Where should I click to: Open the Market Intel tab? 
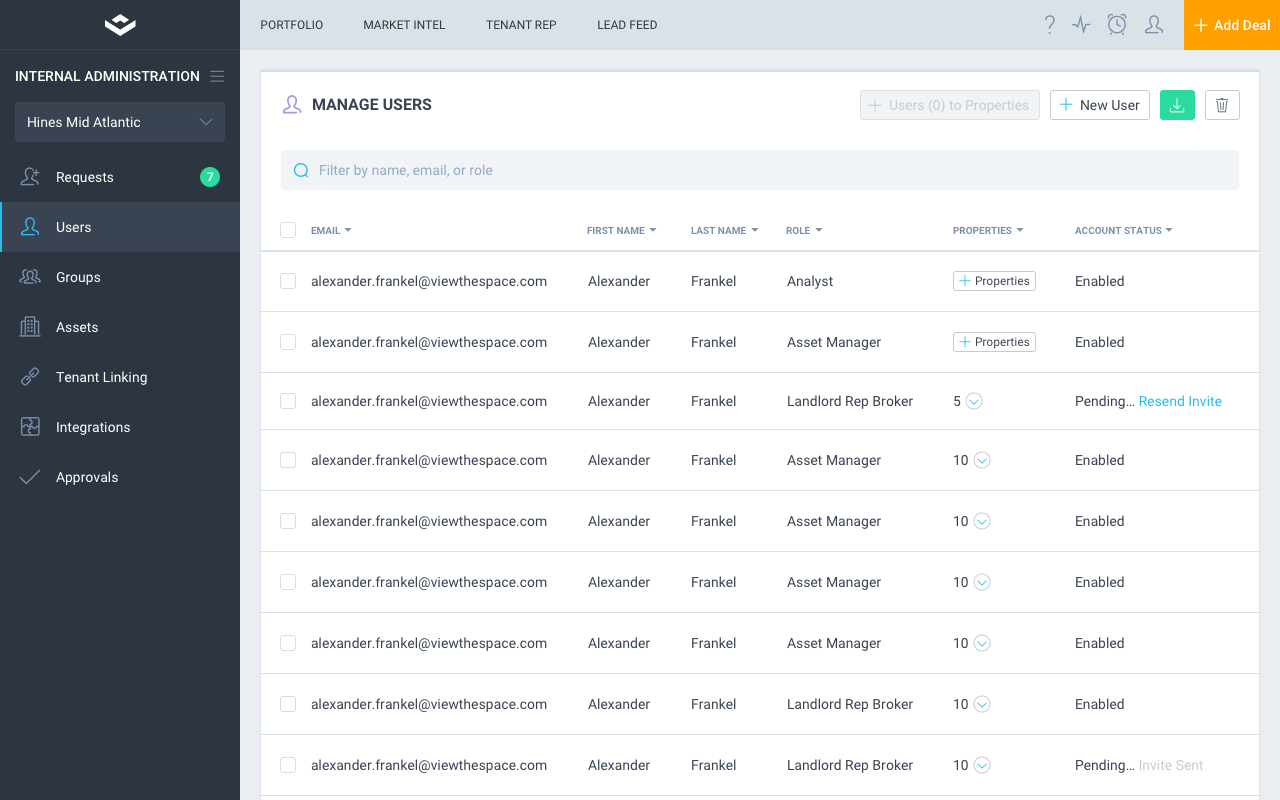click(404, 25)
